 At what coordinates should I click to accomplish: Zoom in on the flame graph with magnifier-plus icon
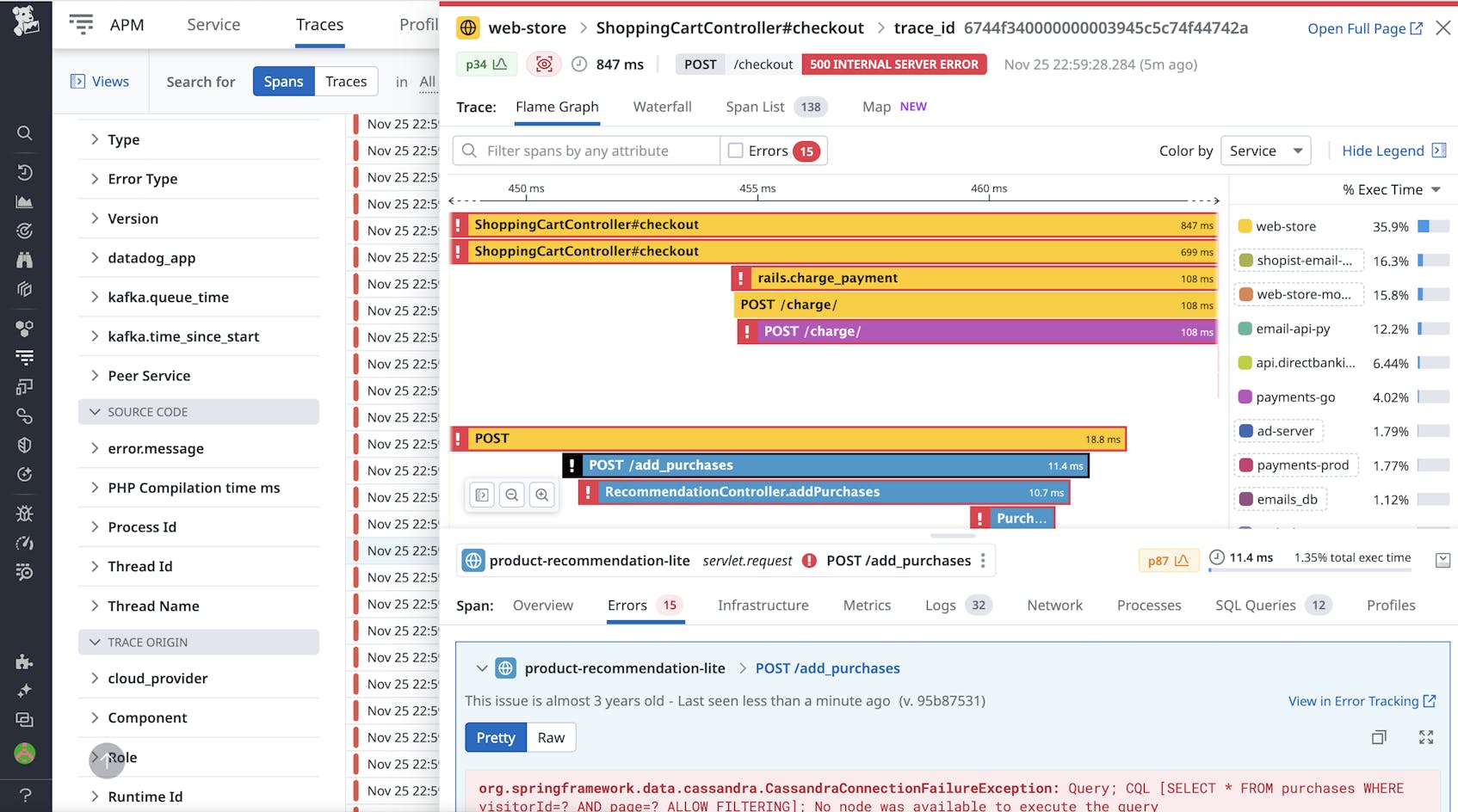coord(542,495)
